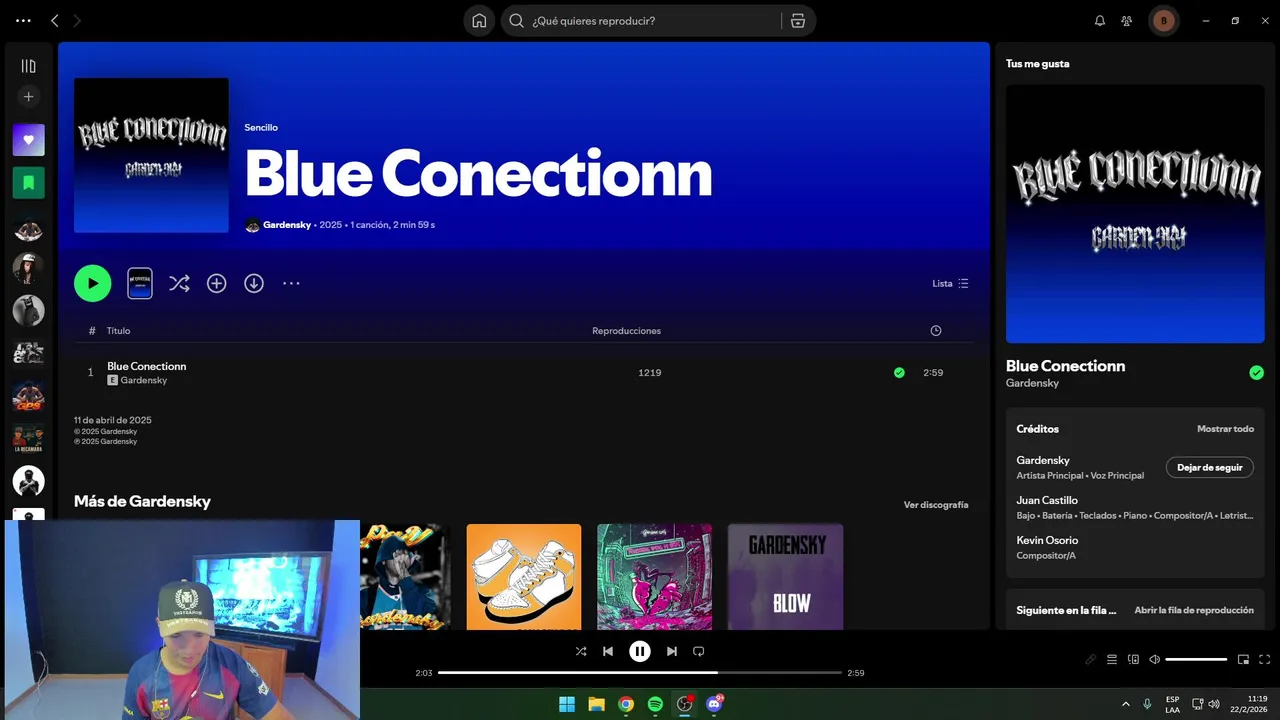
Task: Toggle green checkmark in Now Playing panel
Action: 1256,373
